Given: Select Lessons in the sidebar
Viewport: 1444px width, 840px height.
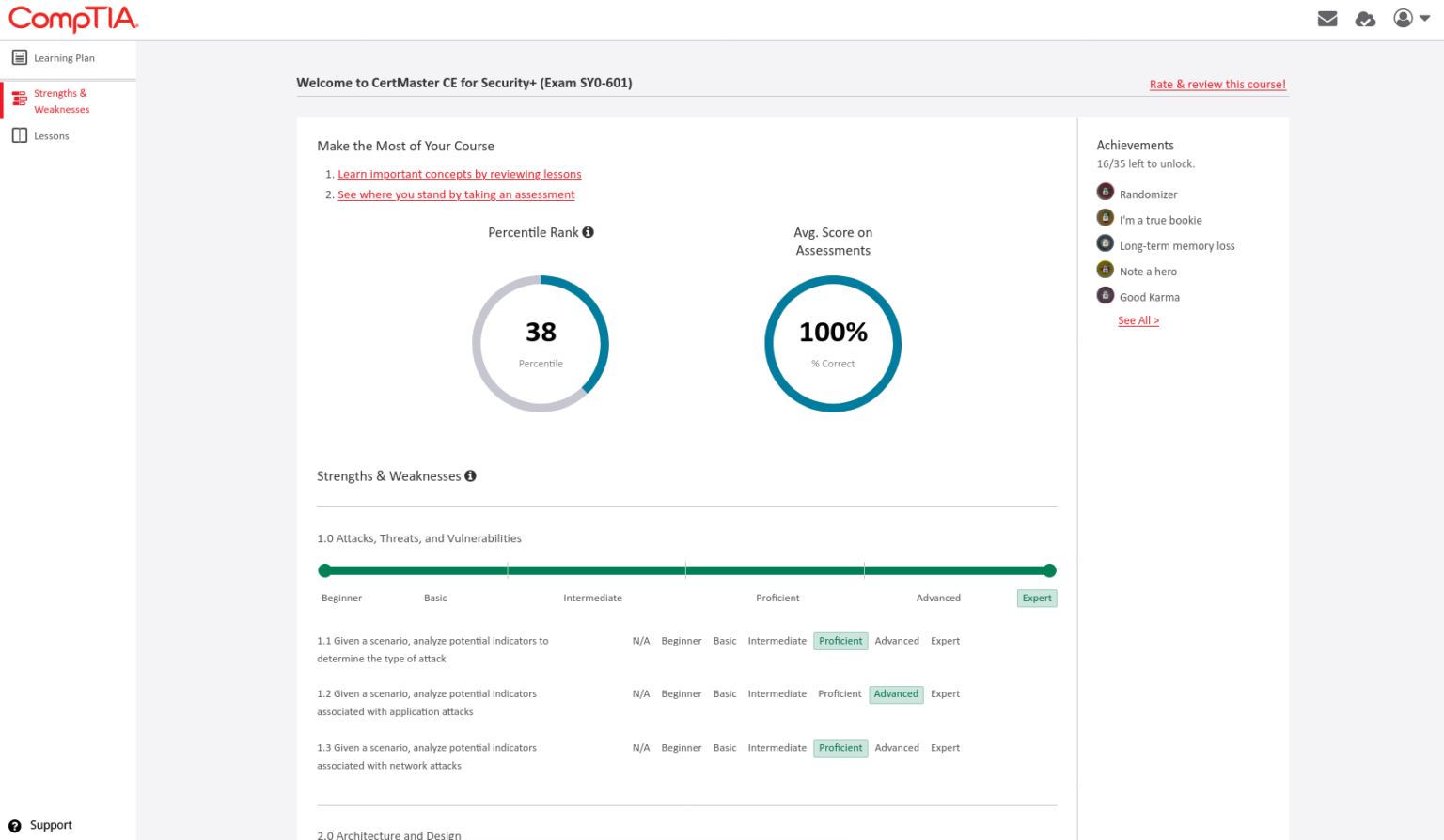Looking at the screenshot, I should [x=52, y=136].
